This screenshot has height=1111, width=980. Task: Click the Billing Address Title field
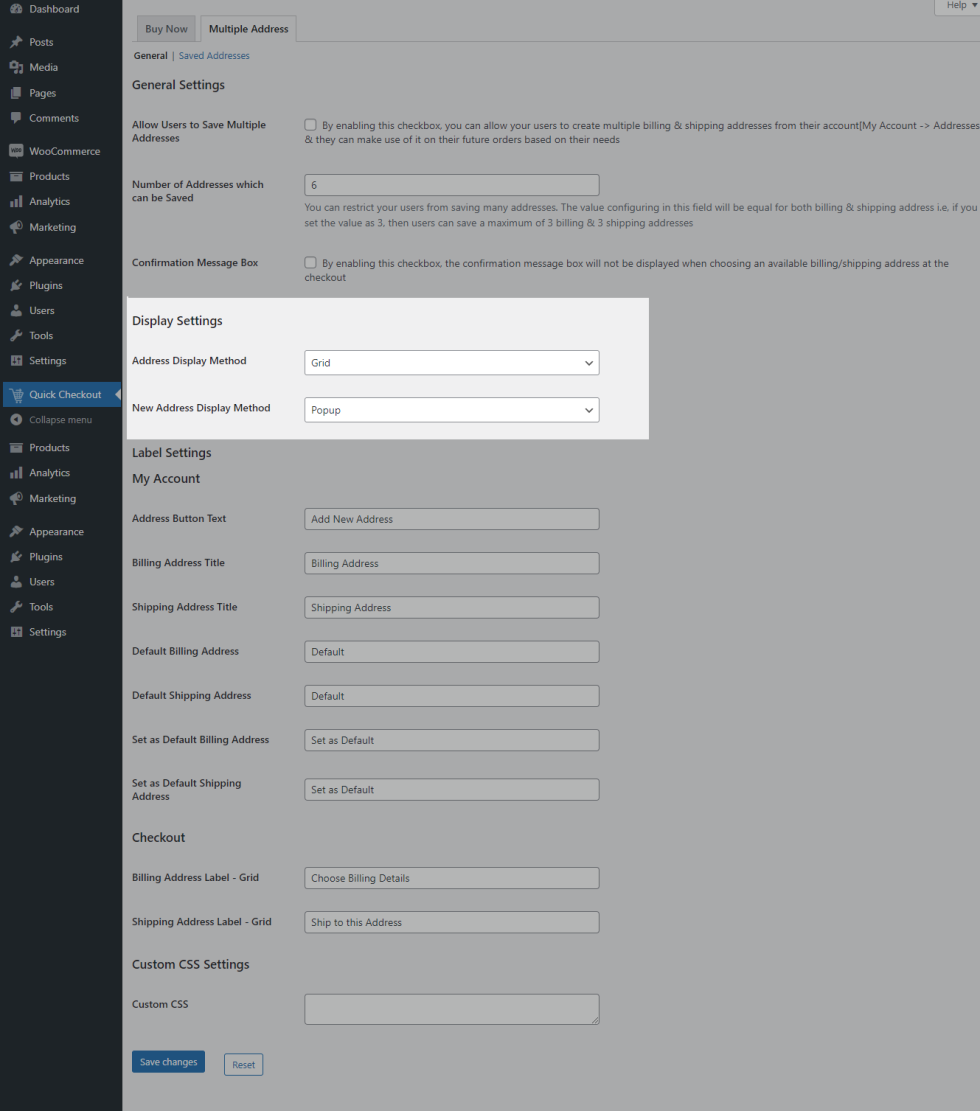pos(451,563)
